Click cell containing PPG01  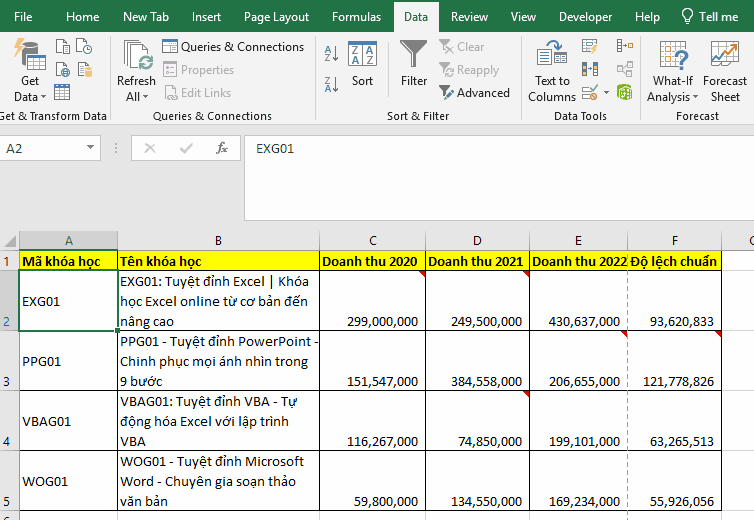[x=68, y=361]
